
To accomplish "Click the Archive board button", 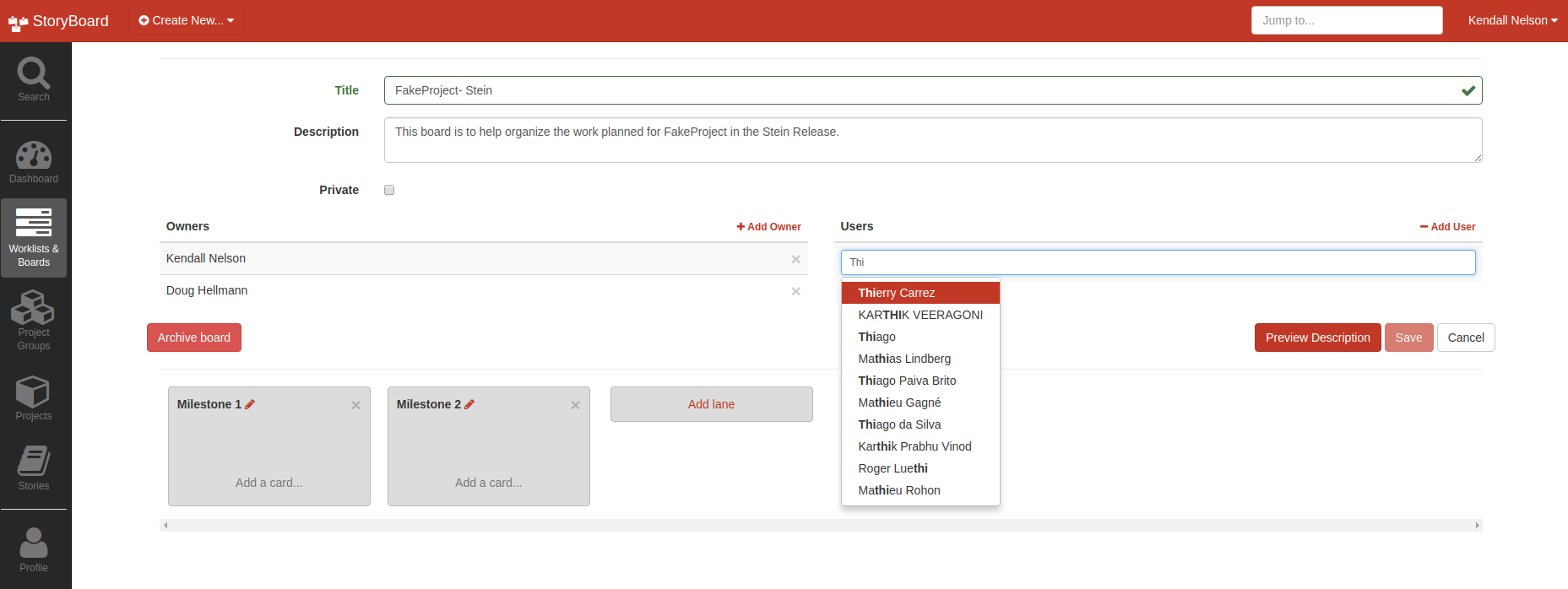I will click(x=194, y=338).
